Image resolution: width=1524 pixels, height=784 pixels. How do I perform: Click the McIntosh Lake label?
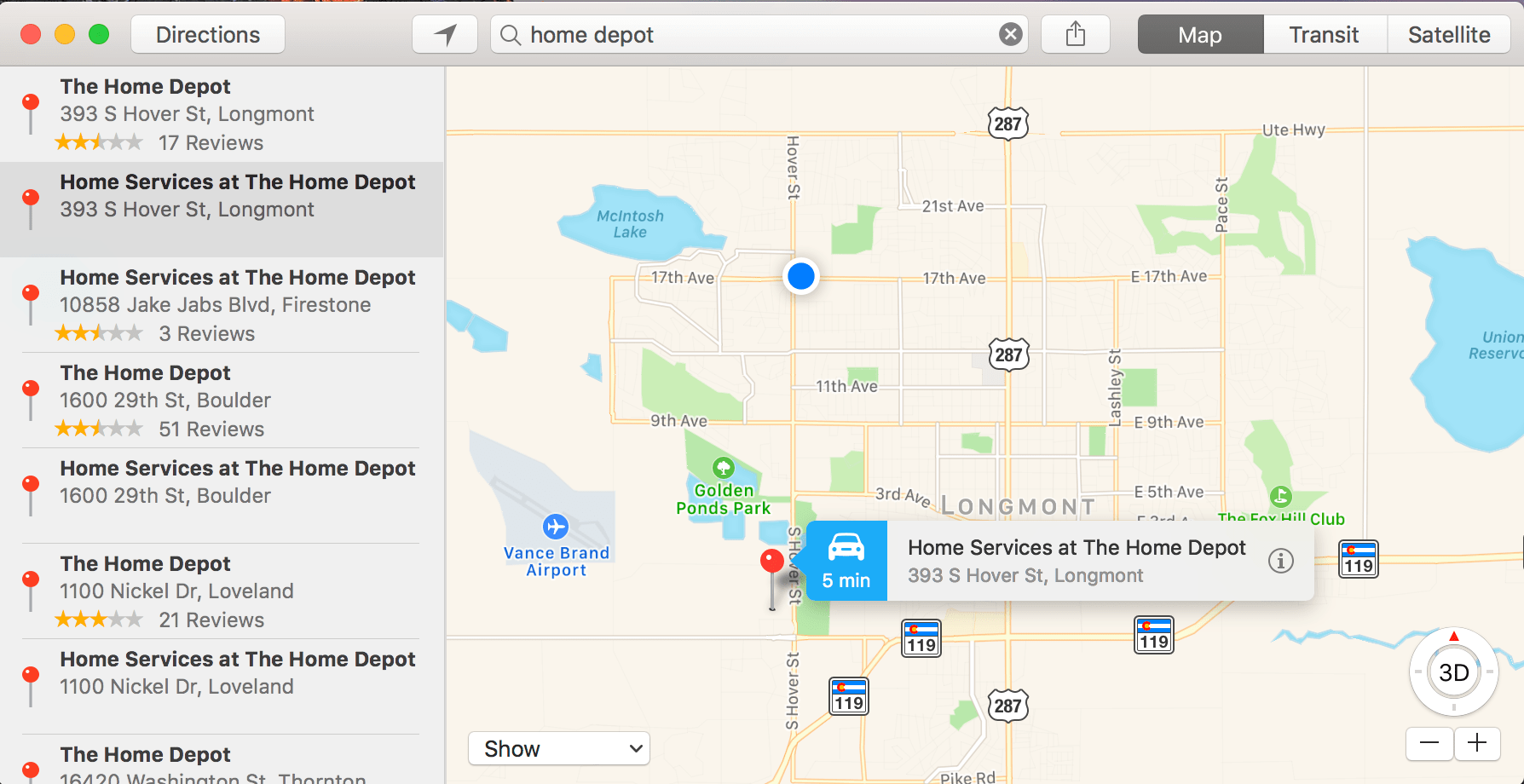point(630,224)
